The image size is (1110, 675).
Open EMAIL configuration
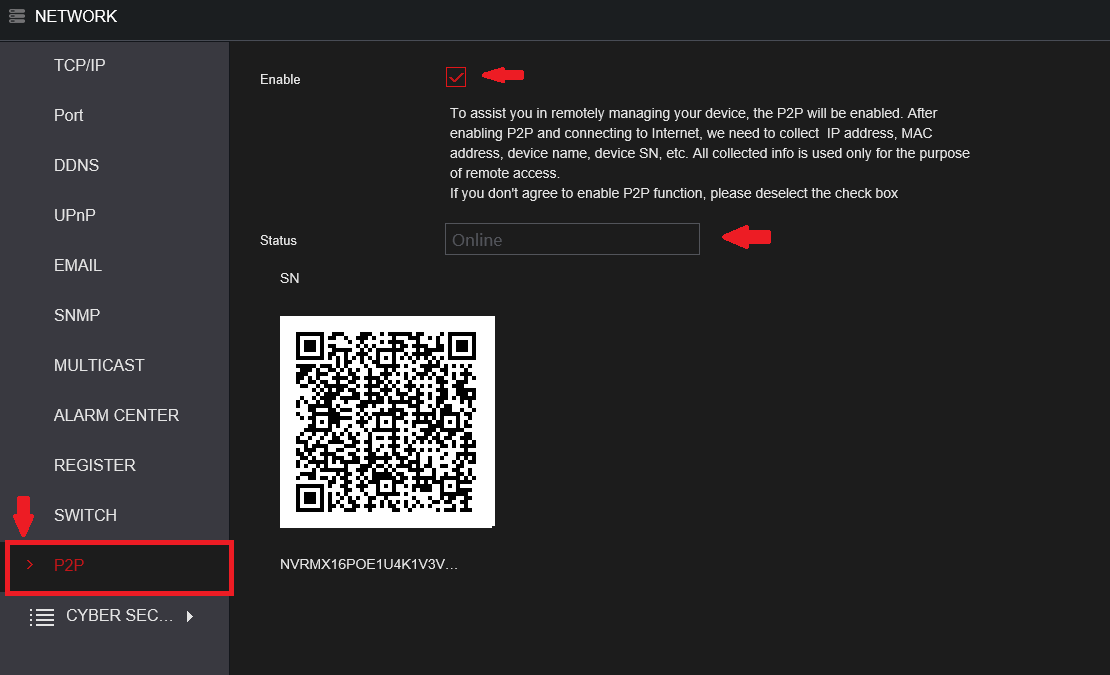coord(78,265)
